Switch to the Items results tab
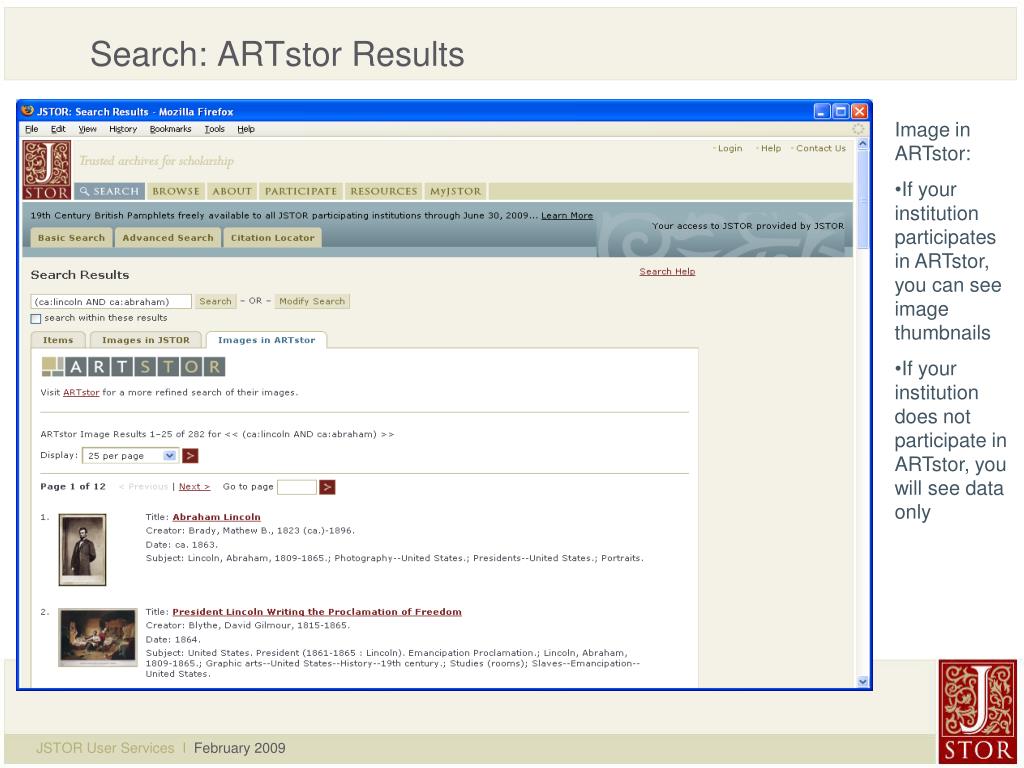This screenshot has width=1024, height=768. [58, 340]
